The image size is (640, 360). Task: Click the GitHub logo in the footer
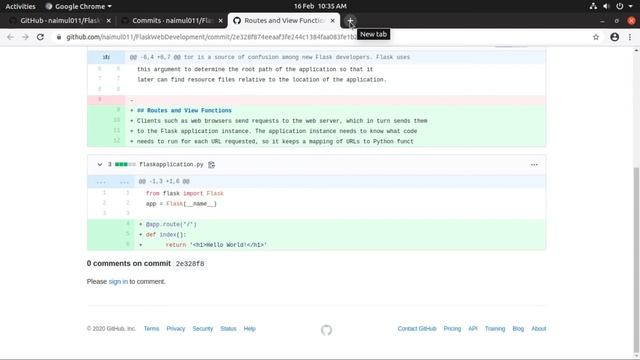tap(326, 330)
